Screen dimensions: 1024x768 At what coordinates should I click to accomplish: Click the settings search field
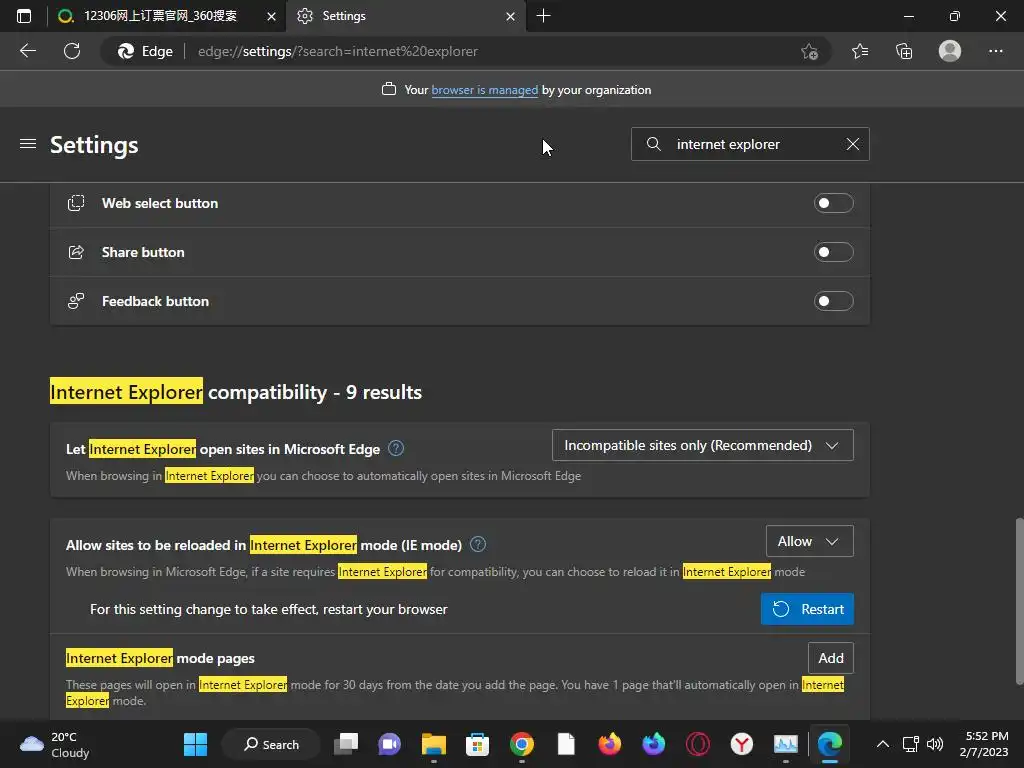[x=750, y=144]
